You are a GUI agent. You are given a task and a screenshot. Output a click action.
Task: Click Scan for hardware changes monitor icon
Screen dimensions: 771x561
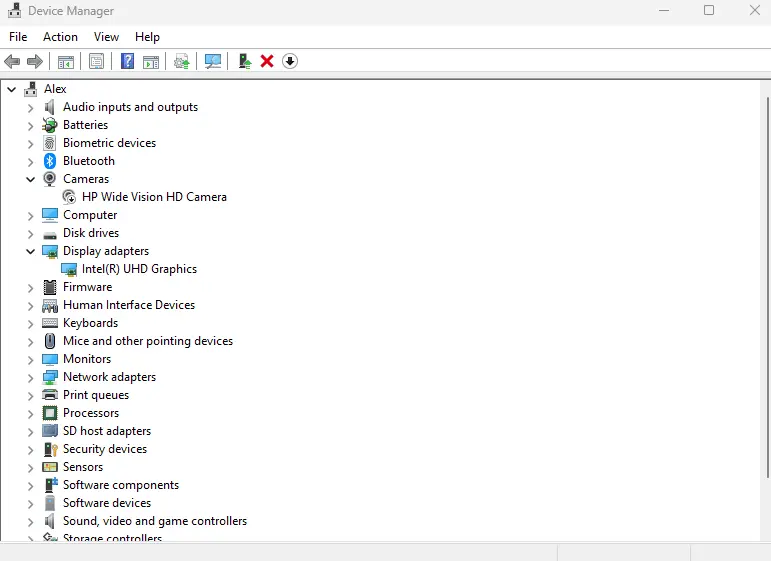pos(213,61)
